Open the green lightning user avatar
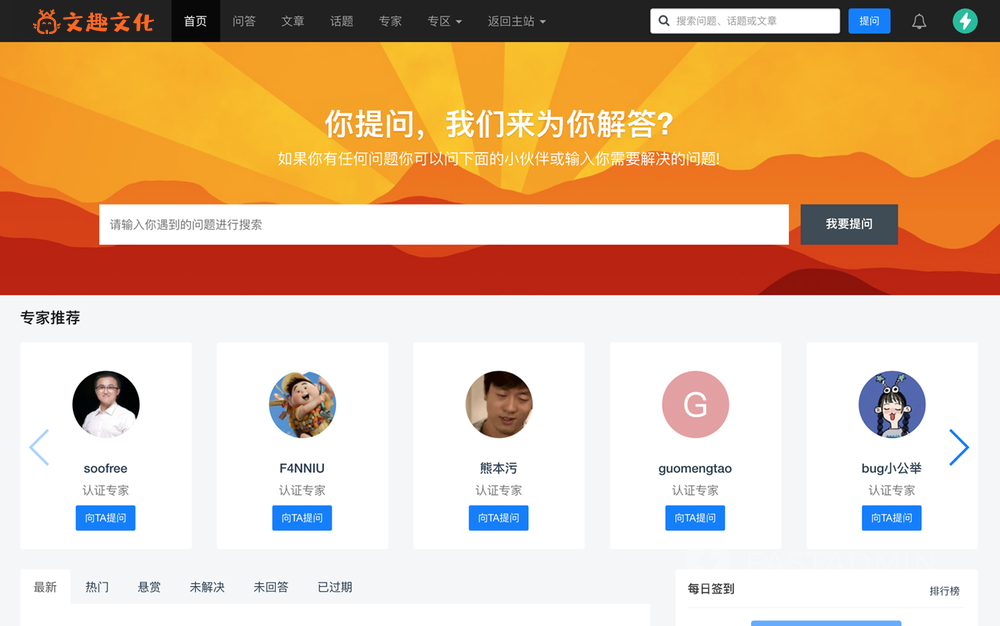The width and height of the screenshot is (1000, 626). [x=965, y=21]
